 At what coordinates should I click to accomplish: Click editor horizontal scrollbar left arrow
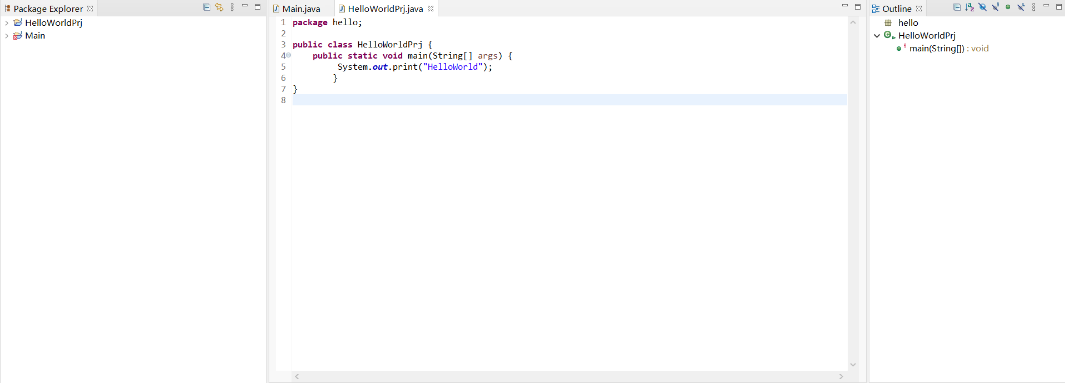[x=297, y=376]
